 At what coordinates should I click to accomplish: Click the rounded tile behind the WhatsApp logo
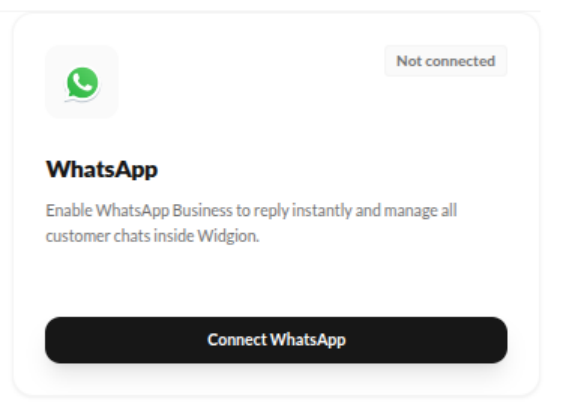point(82,81)
